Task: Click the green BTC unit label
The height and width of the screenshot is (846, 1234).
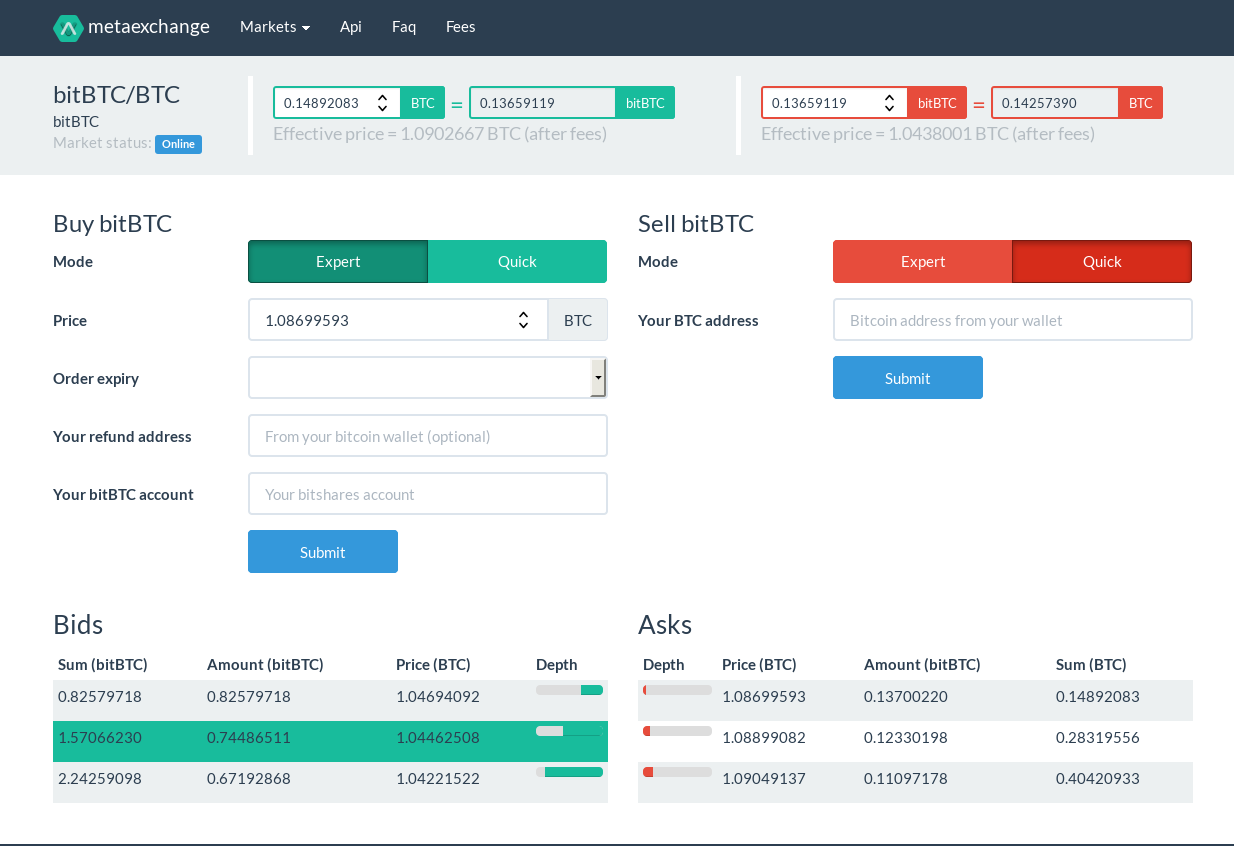Action: coord(423,103)
